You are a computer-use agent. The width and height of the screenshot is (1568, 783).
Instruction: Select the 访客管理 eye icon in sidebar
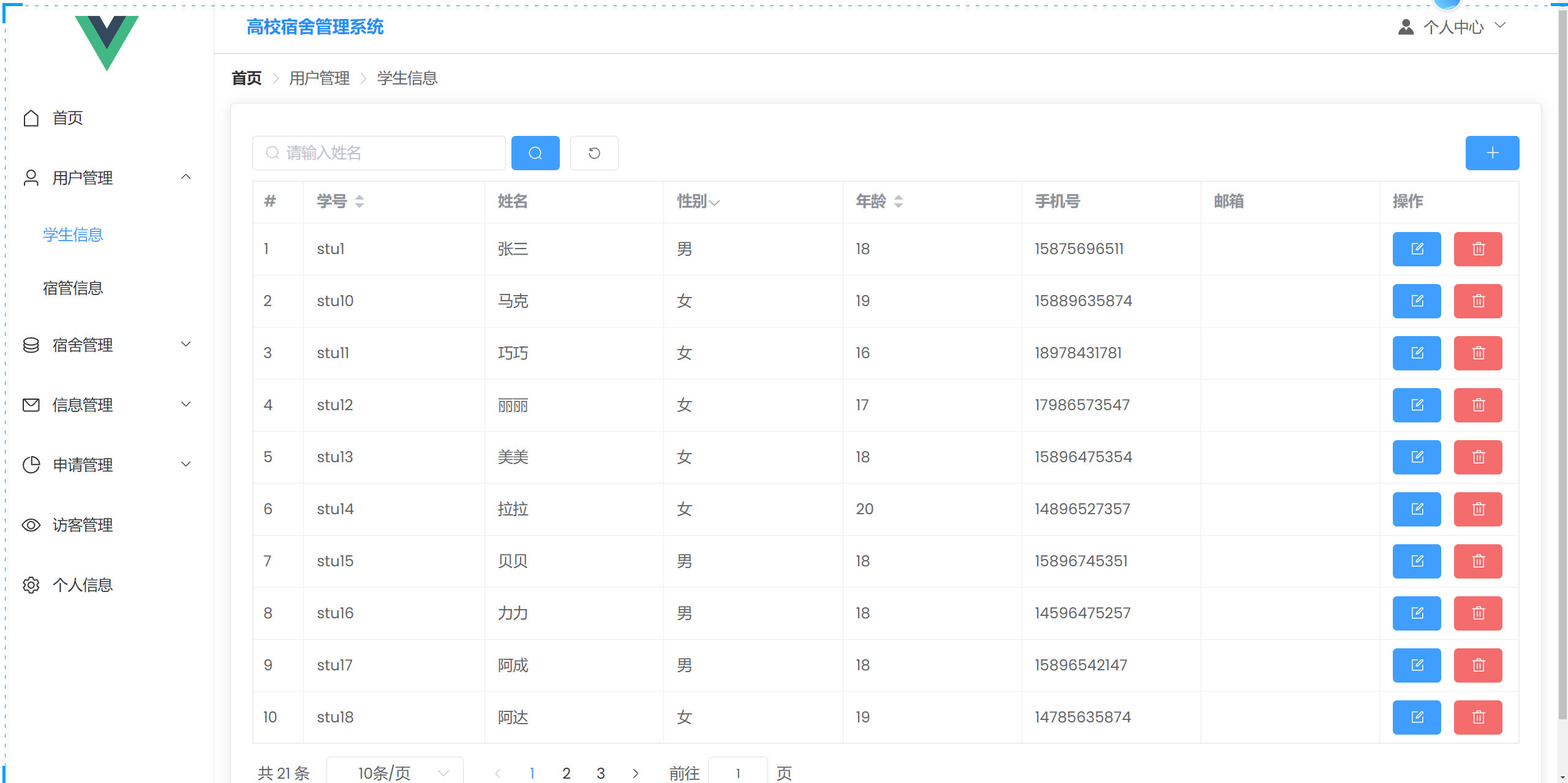click(x=31, y=525)
